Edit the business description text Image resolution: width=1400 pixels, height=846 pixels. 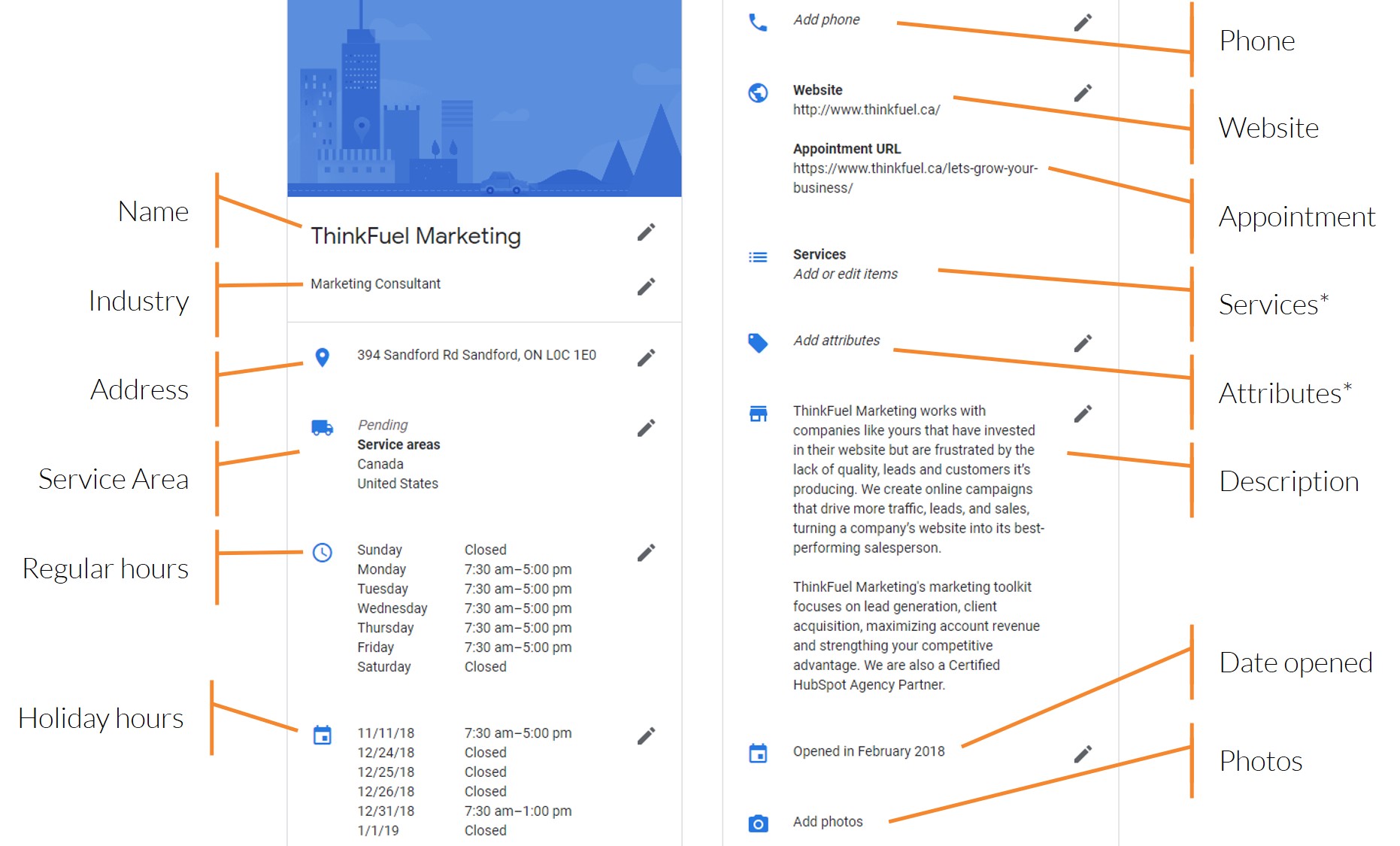pyautogui.click(x=1083, y=414)
